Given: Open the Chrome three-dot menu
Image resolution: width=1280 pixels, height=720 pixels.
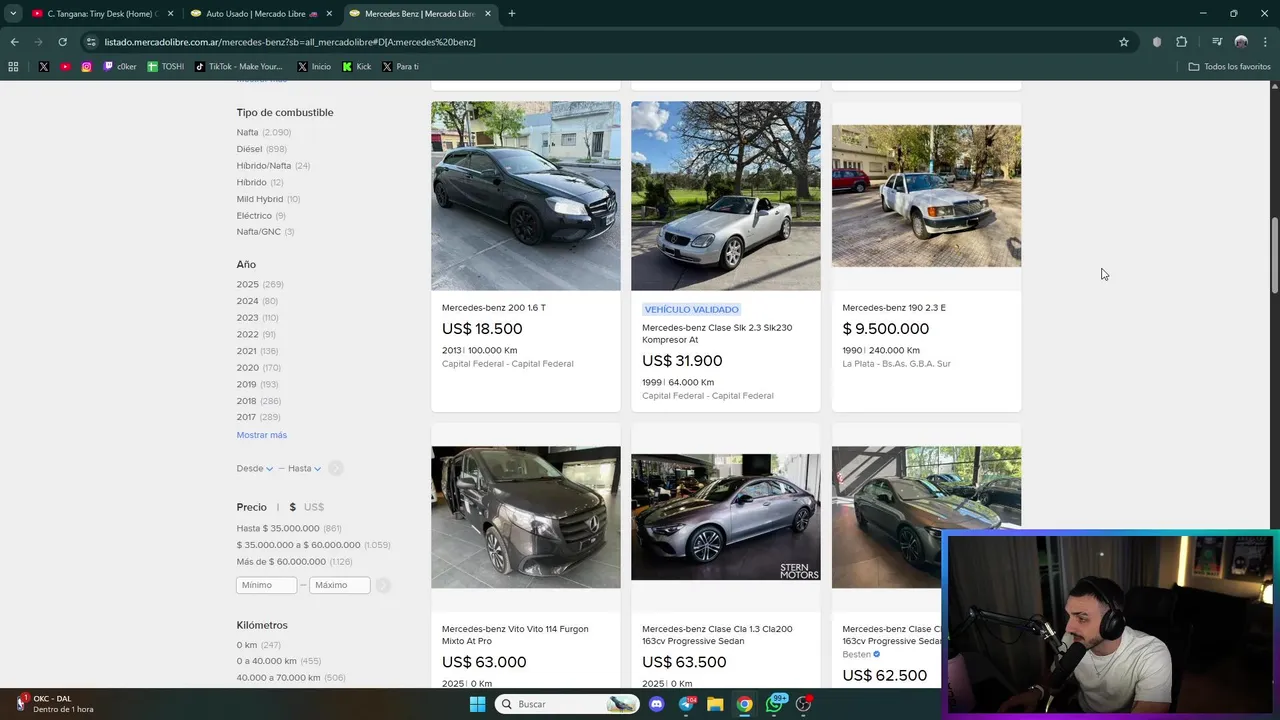Looking at the screenshot, I should pos(1266,42).
